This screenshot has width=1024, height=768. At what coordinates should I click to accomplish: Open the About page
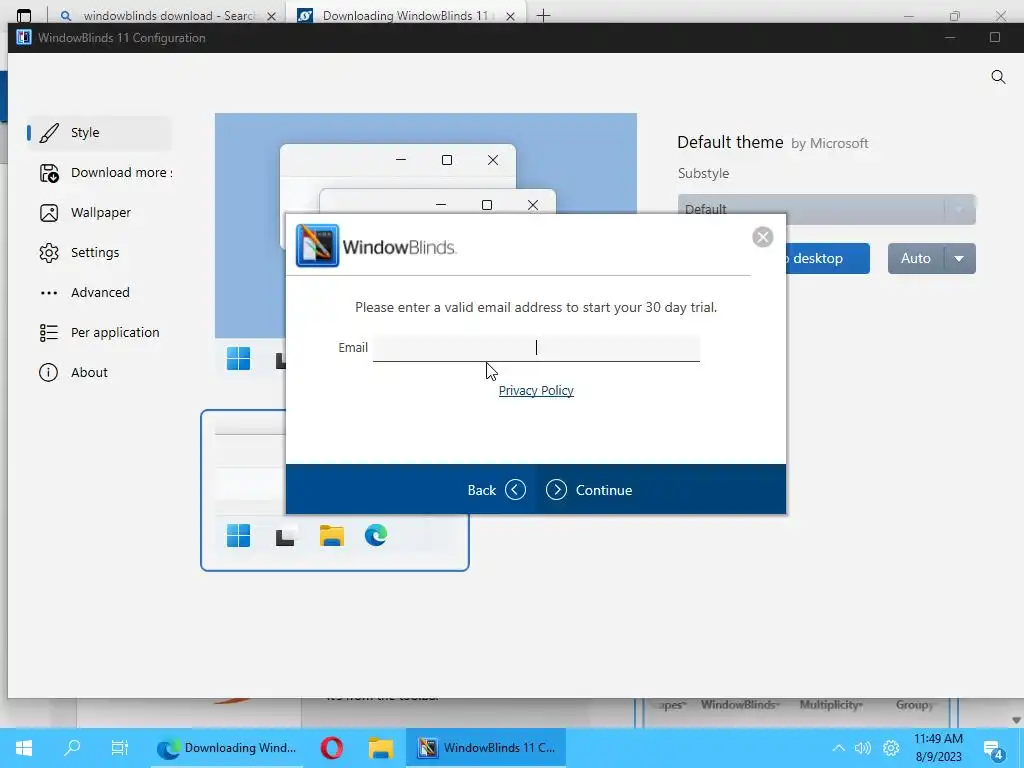click(99, 372)
